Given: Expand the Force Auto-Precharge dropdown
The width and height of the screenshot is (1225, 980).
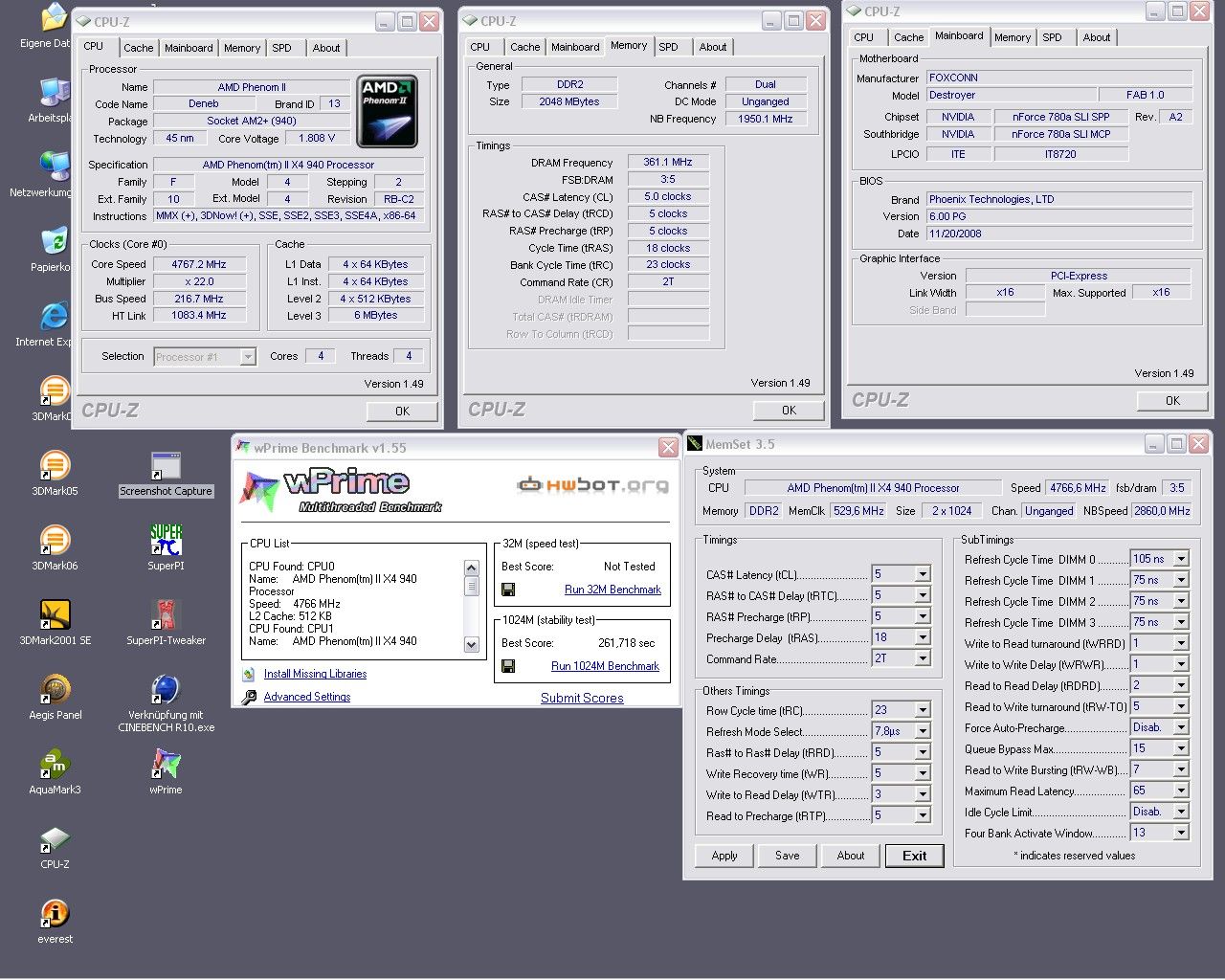Looking at the screenshot, I should pyautogui.click(x=1181, y=727).
